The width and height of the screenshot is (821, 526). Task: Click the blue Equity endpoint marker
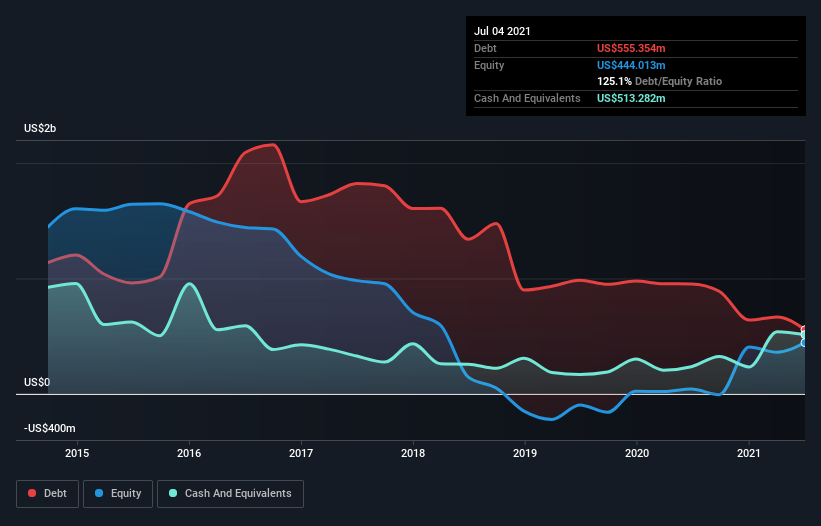coord(804,343)
